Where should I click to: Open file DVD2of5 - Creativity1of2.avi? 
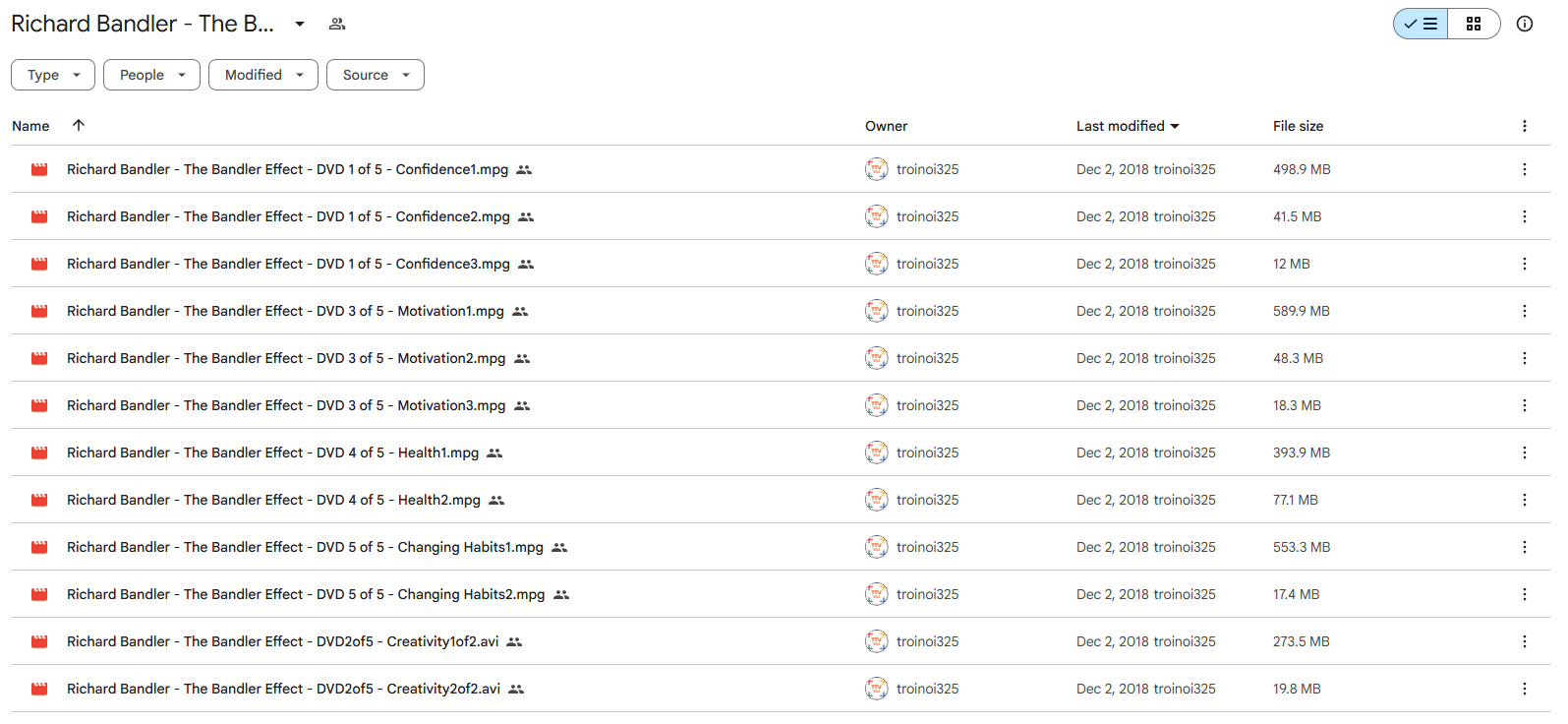(282, 641)
